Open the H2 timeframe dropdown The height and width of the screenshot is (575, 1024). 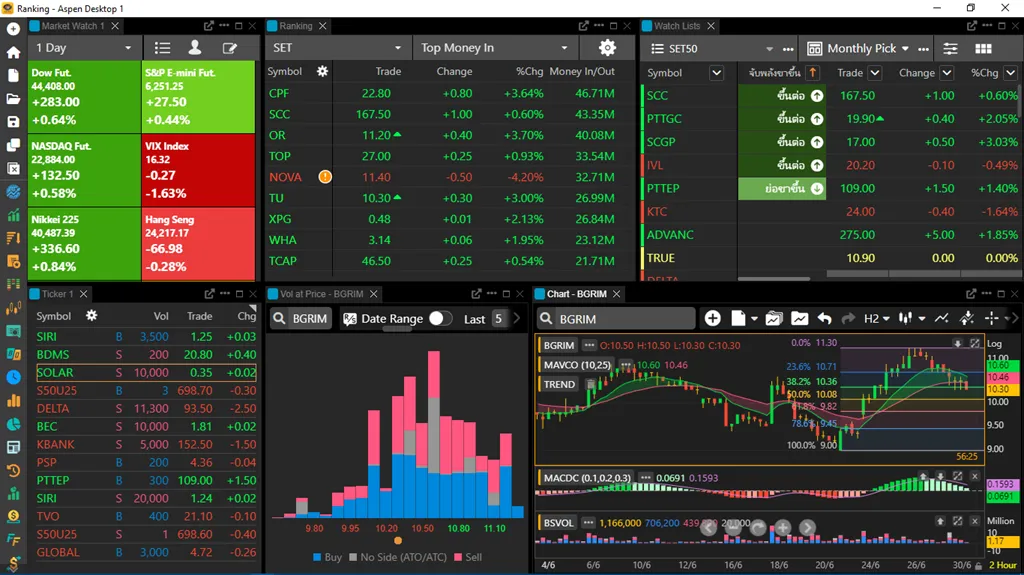pyautogui.click(x=876, y=318)
